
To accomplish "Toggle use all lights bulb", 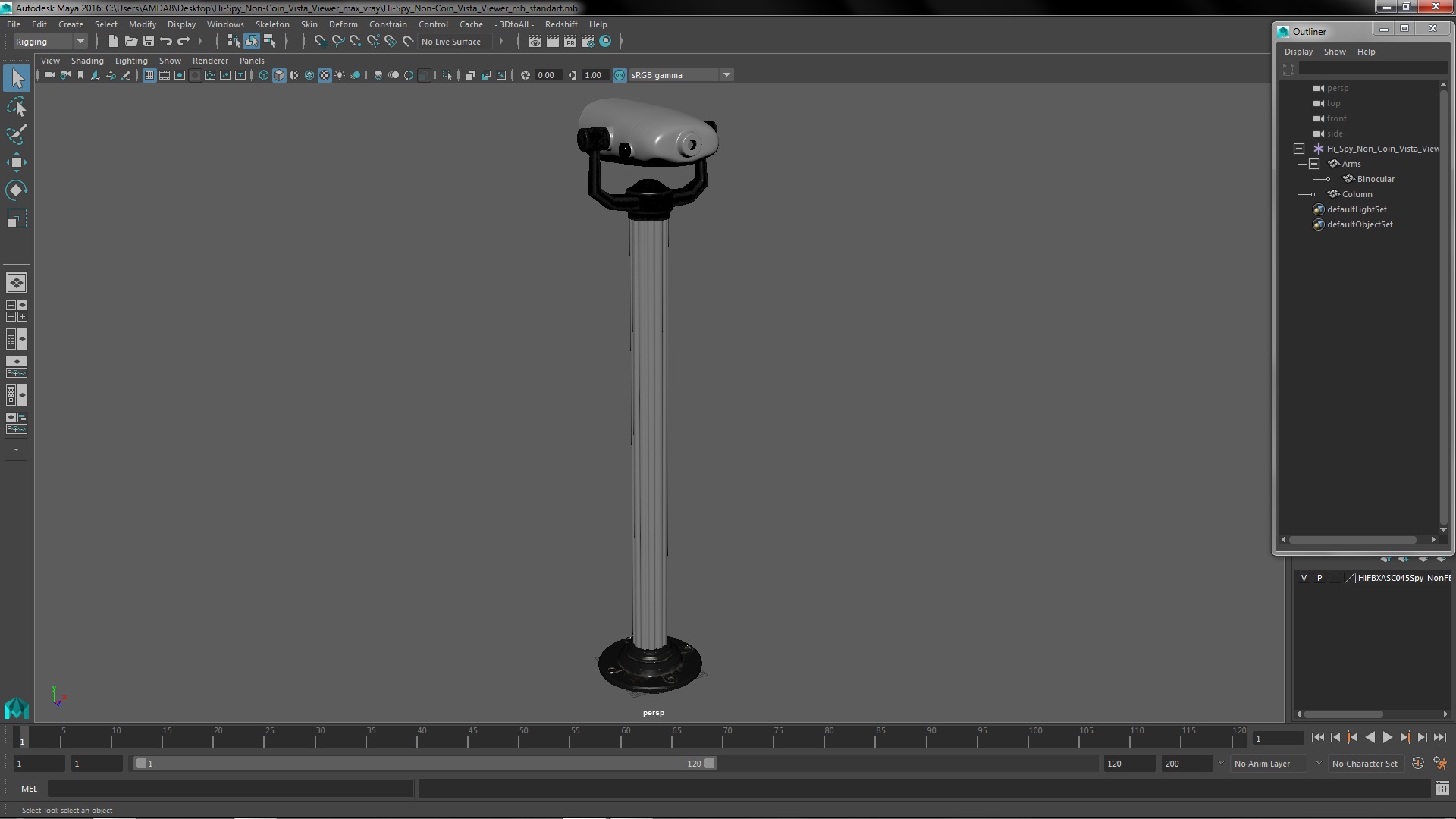I will 340,75.
